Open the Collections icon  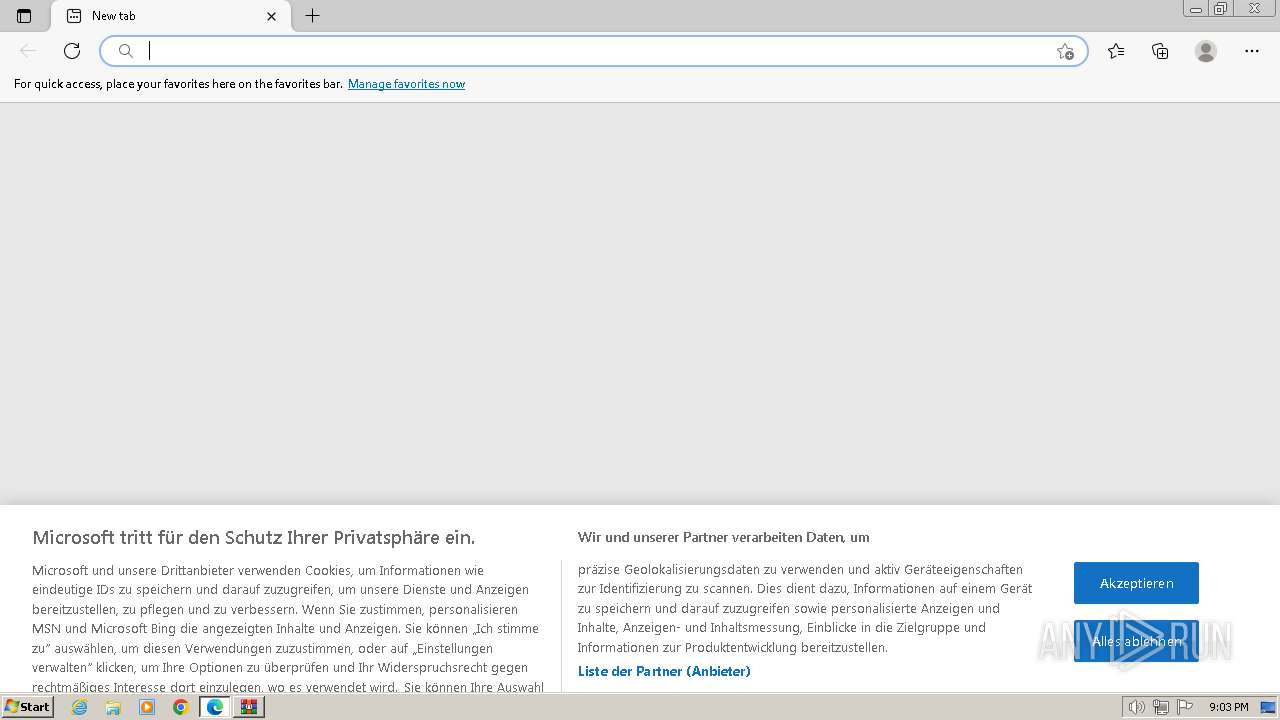[1160, 51]
